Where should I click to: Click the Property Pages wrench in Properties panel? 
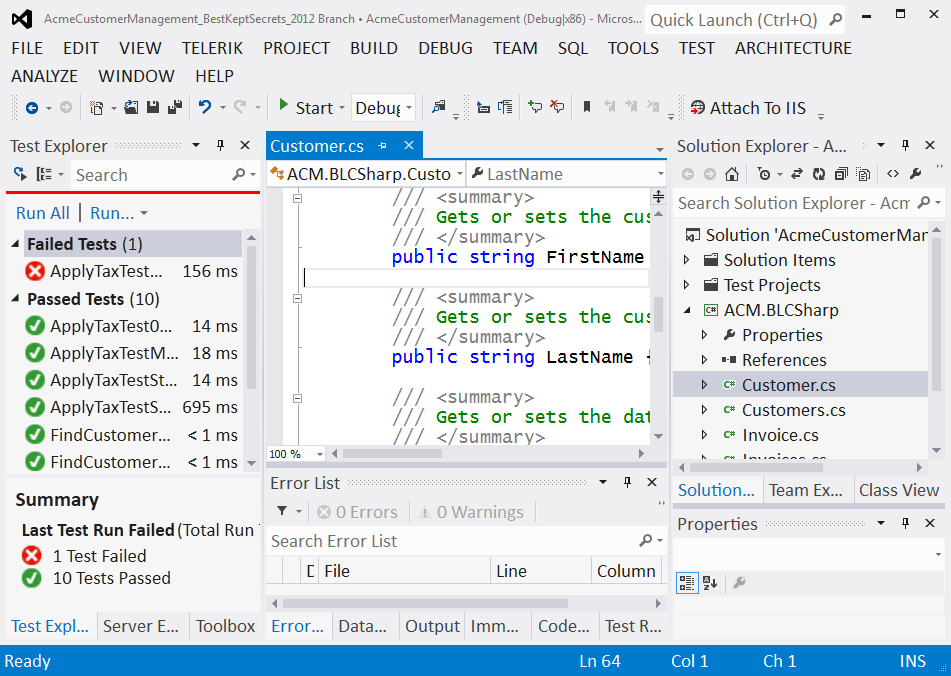(739, 583)
